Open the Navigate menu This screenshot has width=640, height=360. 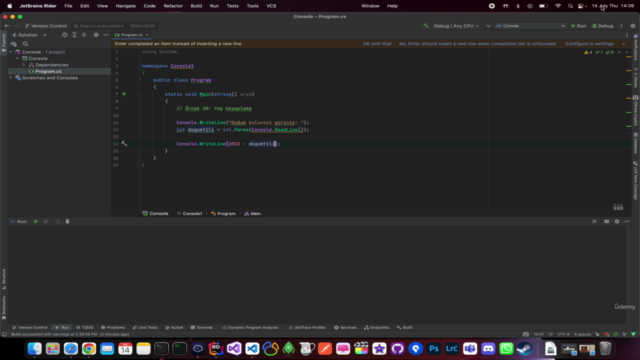click(x=126, y=6)
